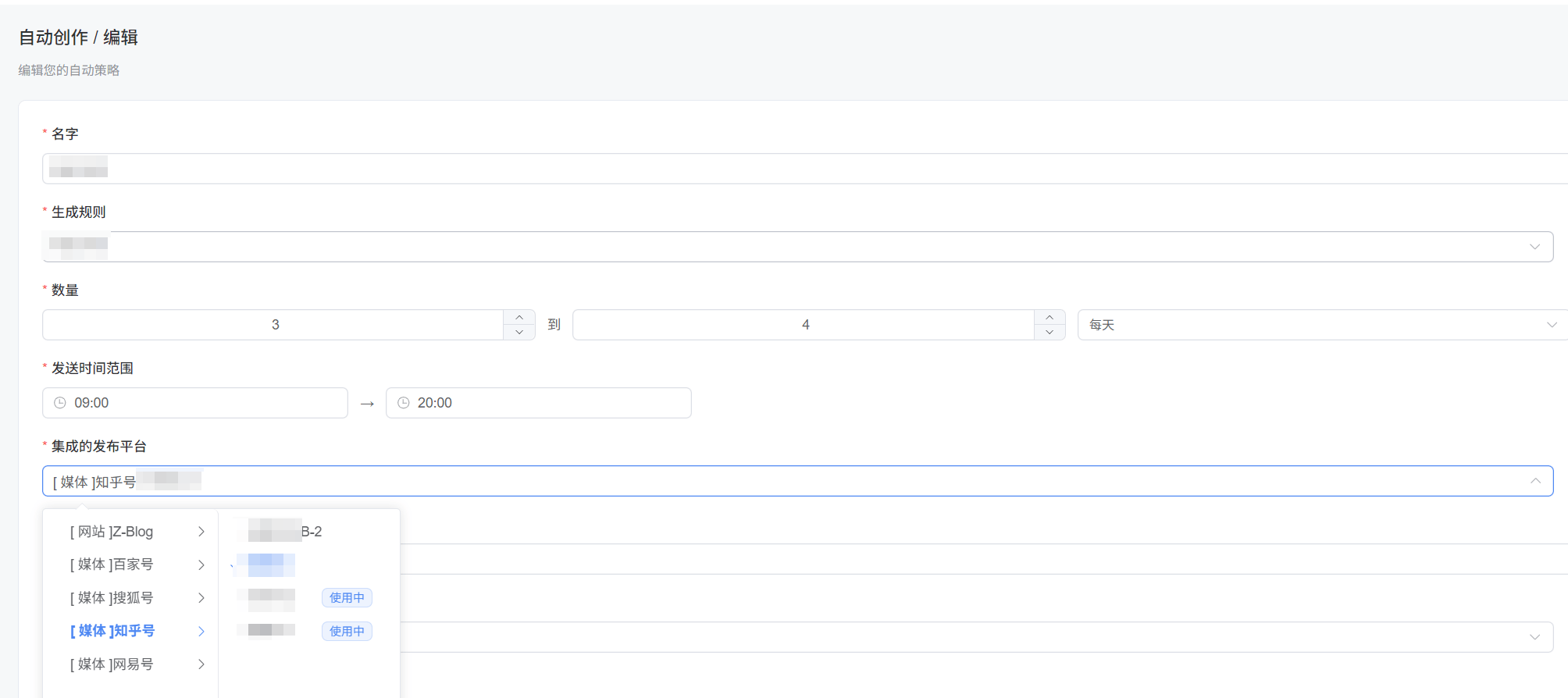Select [媒体]百家号 platform option

(x=112, y=564)
